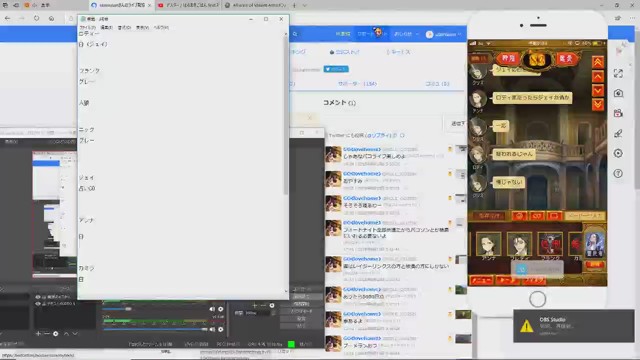Screen dimensions: 640x360
Task: Adjust the second mixer channel volume slider
Action: [155, 329]
